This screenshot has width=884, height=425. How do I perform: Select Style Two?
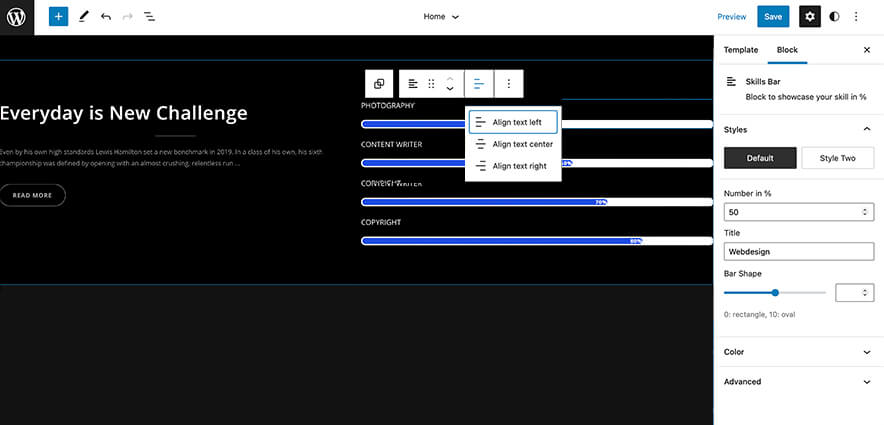(837, 158)
